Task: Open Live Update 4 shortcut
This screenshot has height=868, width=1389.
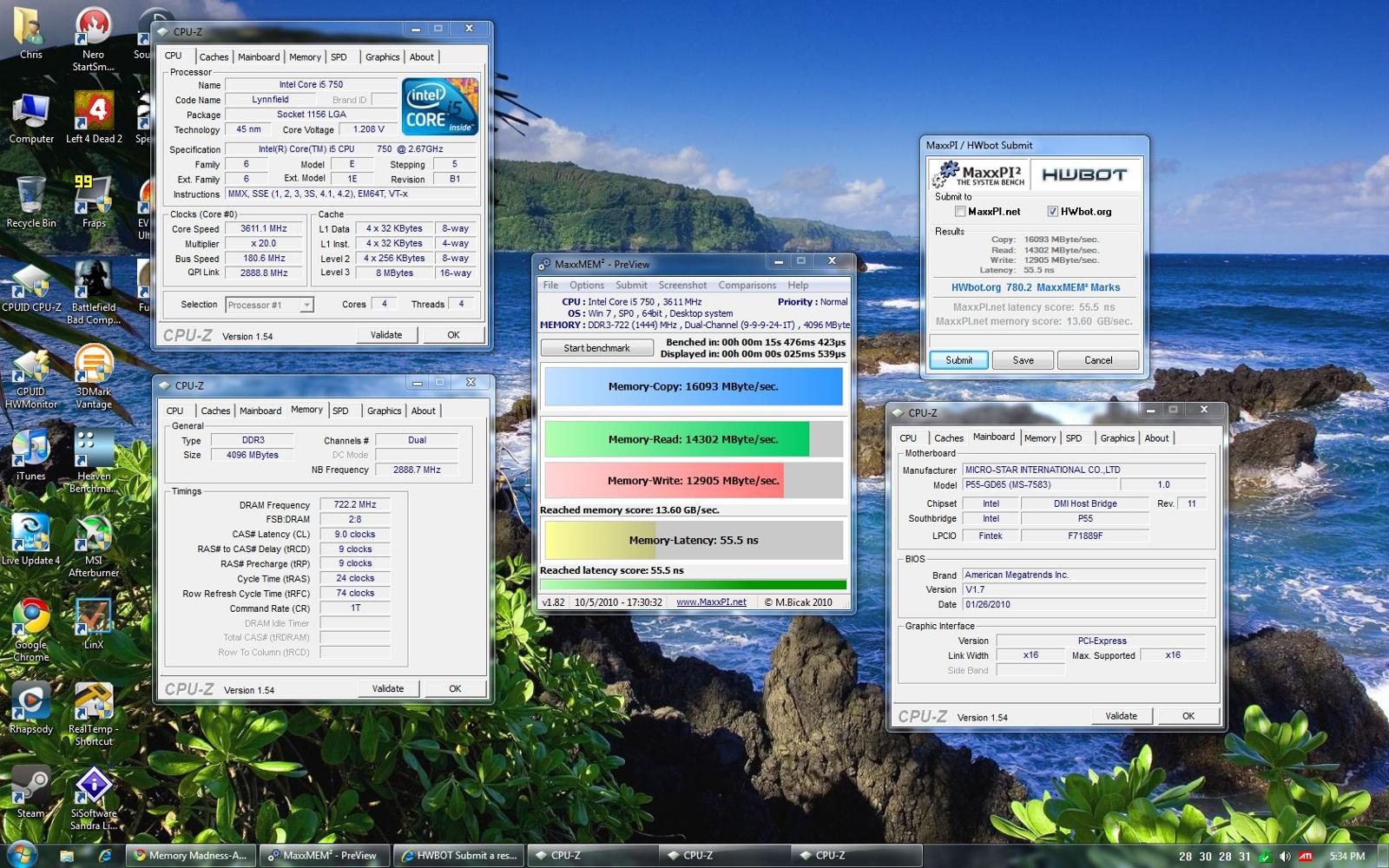Action: pos(31,539)
